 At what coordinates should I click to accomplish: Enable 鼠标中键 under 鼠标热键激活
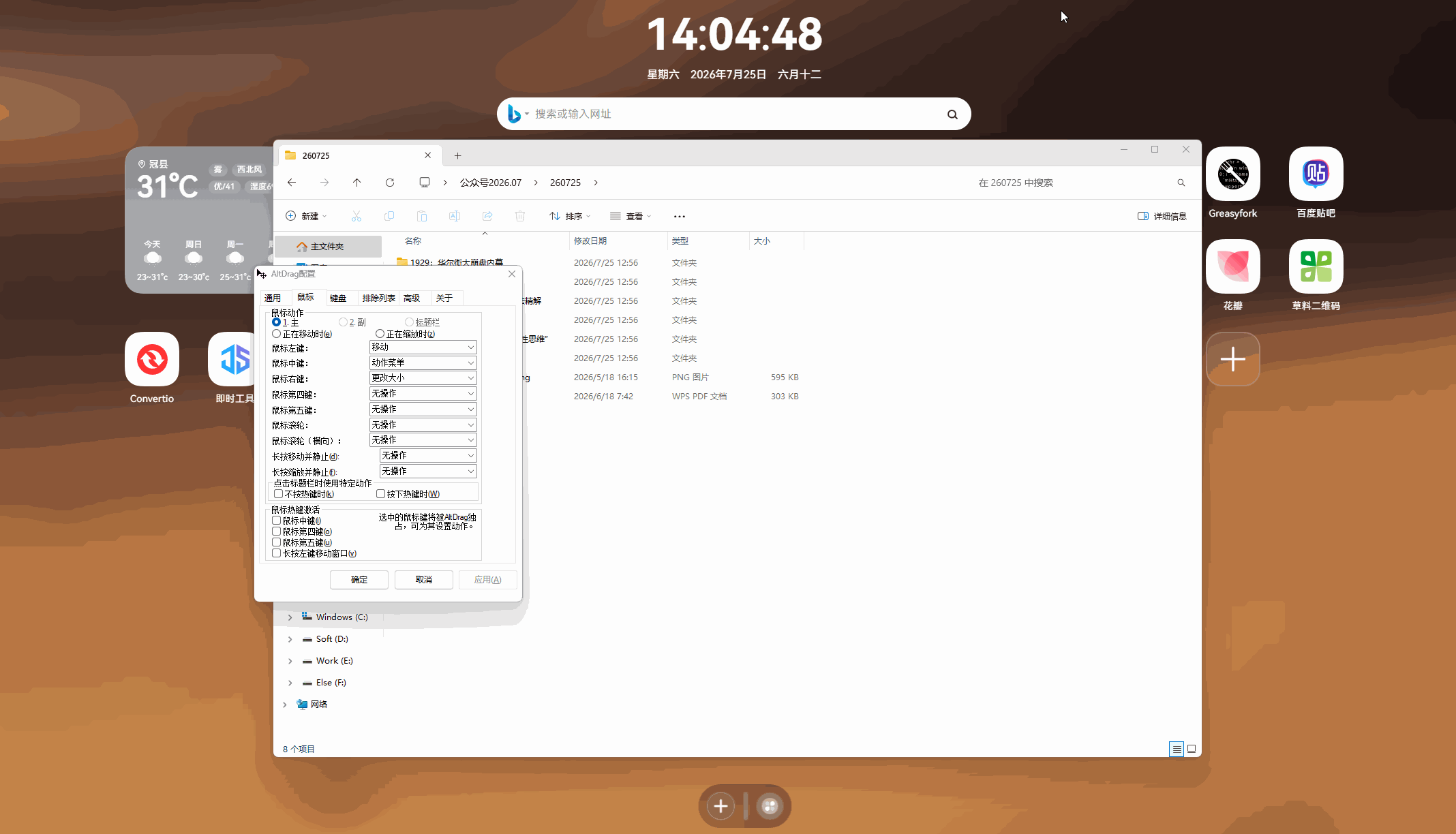pyautogui.click(x=276, y=521)
